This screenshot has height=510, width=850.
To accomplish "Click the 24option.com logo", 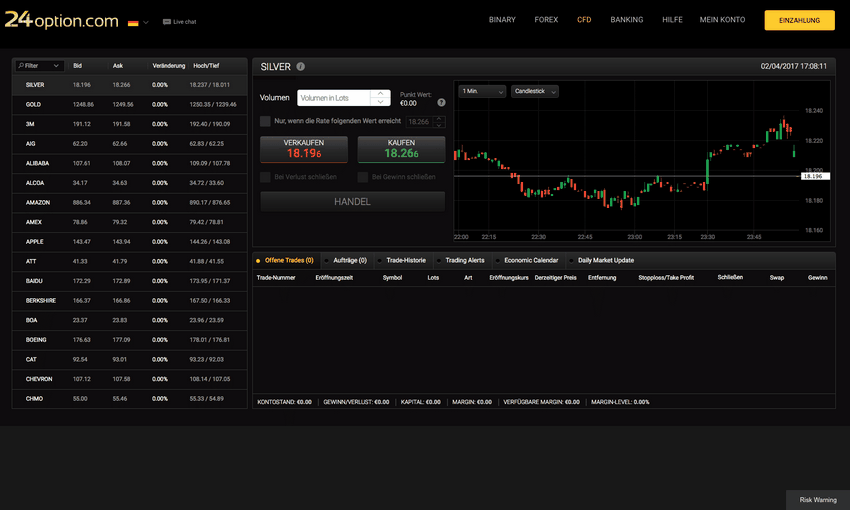I will coord(61,20).
